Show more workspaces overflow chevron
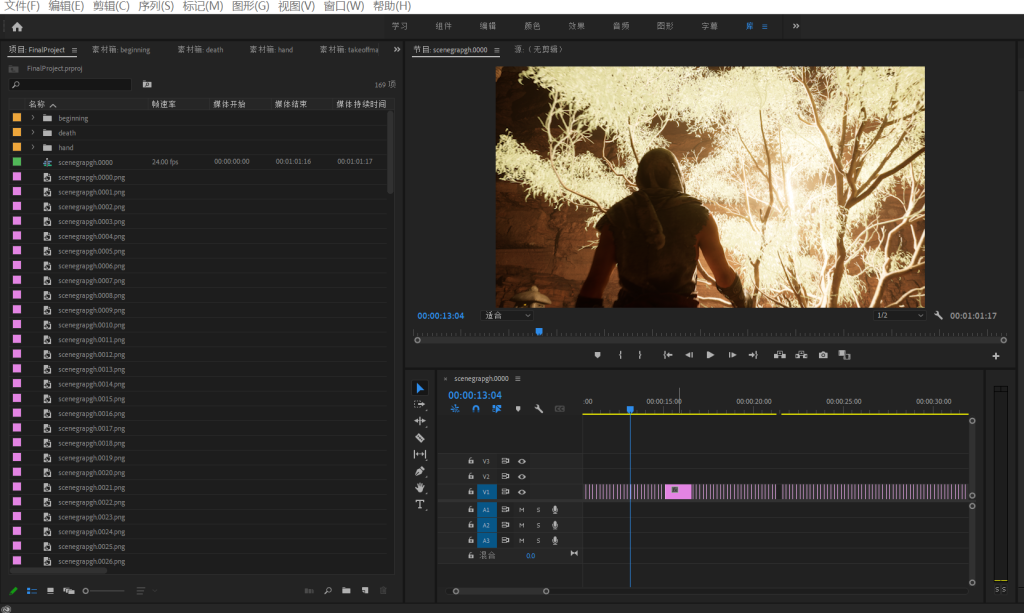The height and width of the screenshot is (613, 1024). point(795,26)
